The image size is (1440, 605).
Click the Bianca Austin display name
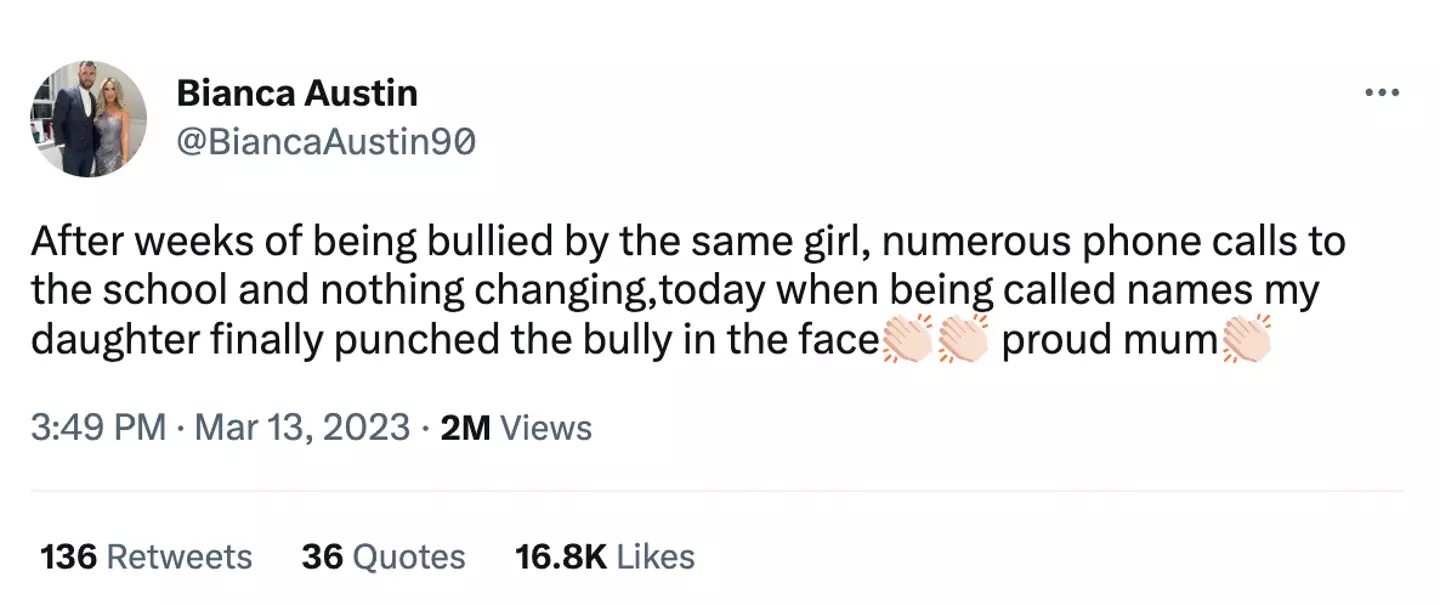tap(297, 94)
